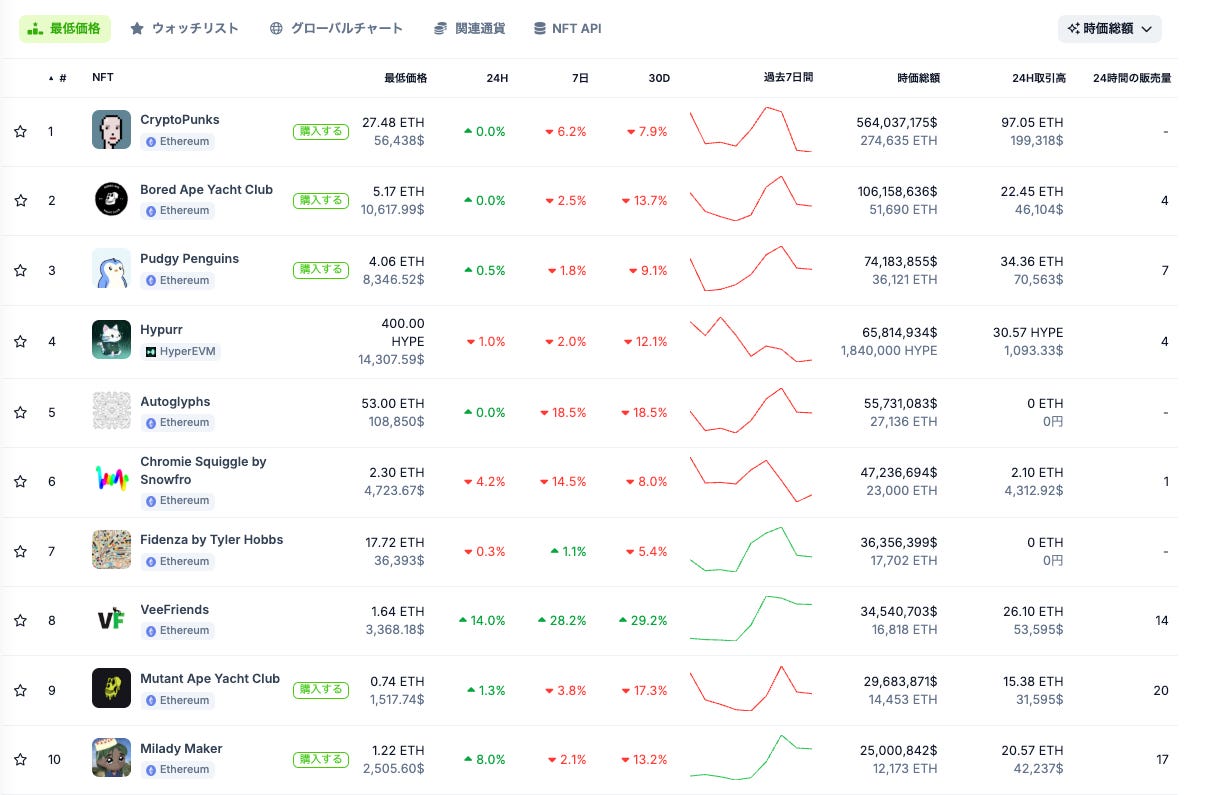Click Mutant Ape sales volume 20

(x=1161, y=691)
